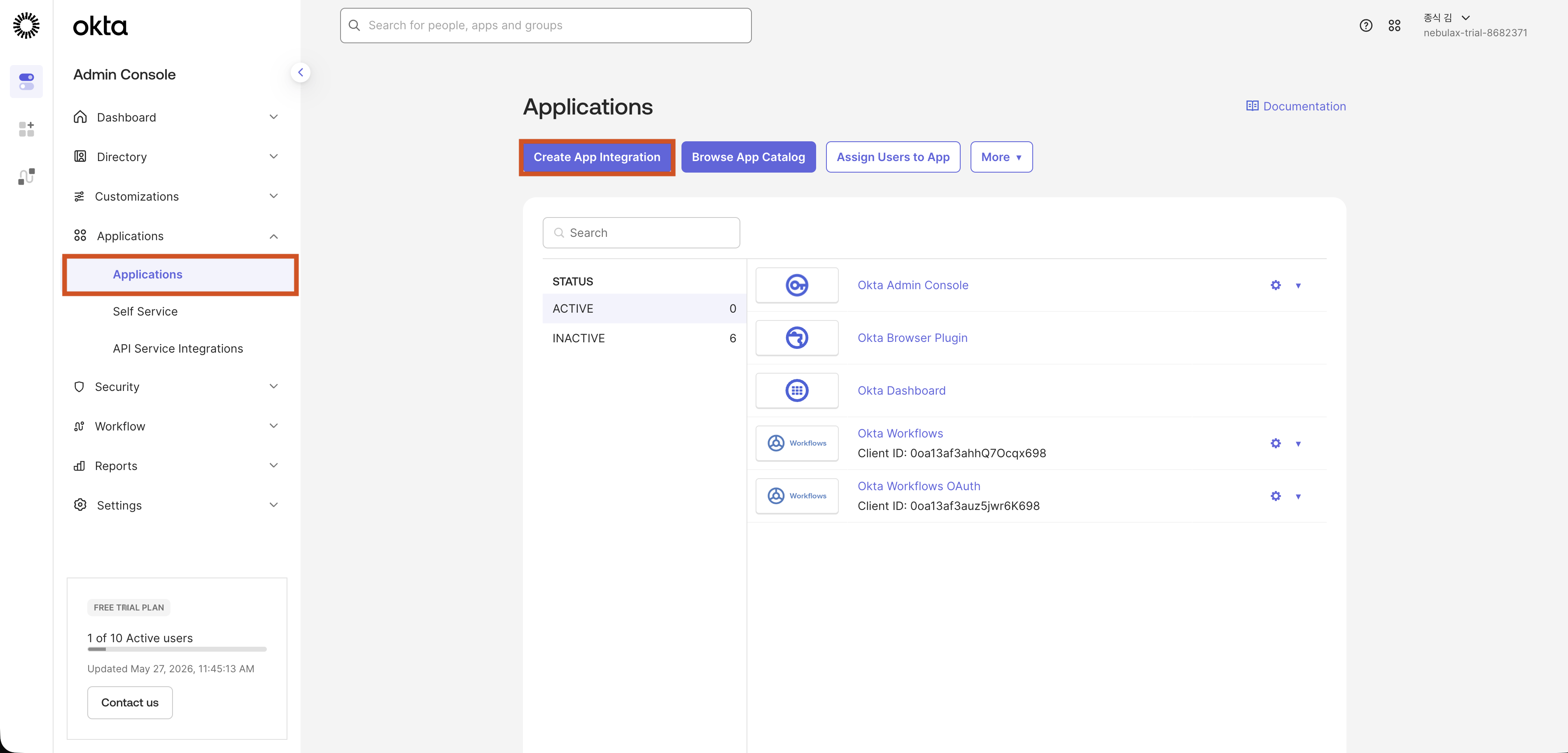This screenshot has height=753, width=1568.
Task: Select the Admin Console toggle icon in rail
Action: pyautogui.click(x=26, y=82)
